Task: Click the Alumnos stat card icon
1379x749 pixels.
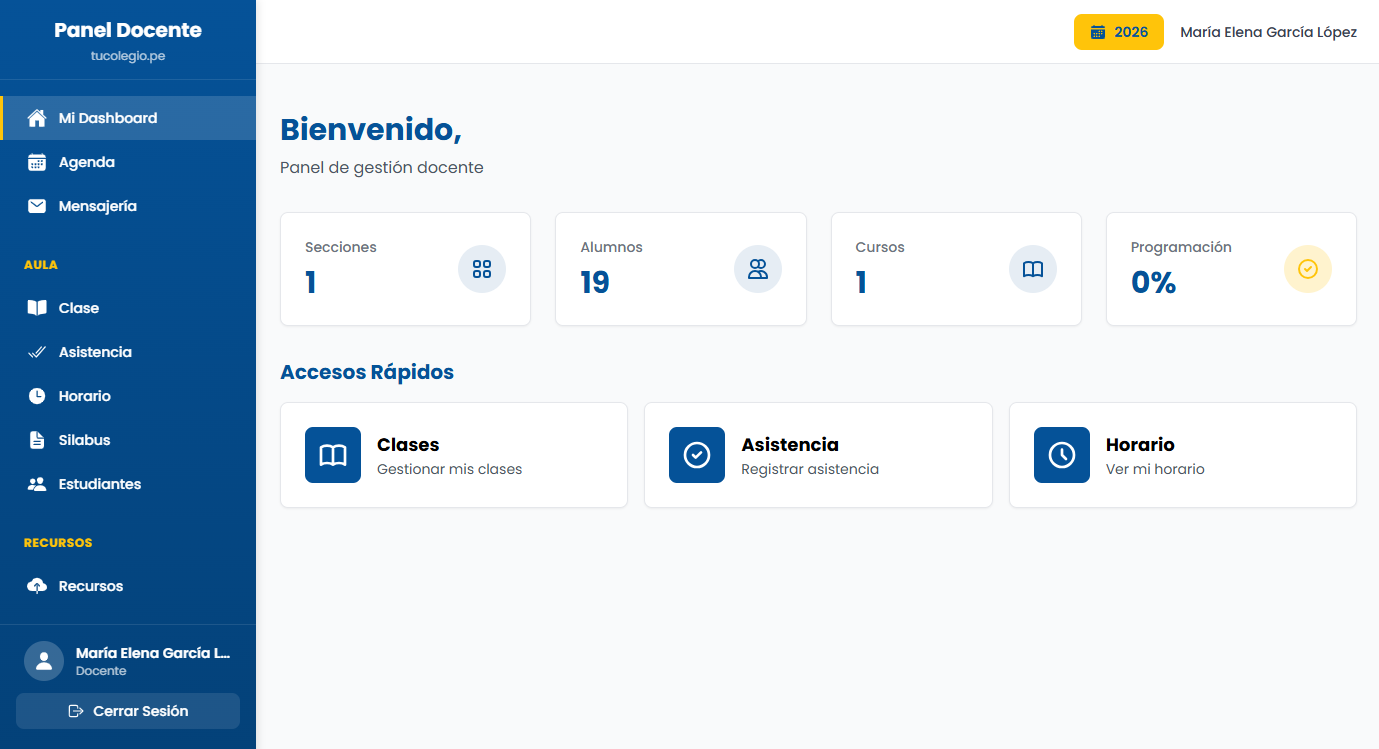Action: tap(757, 268)
